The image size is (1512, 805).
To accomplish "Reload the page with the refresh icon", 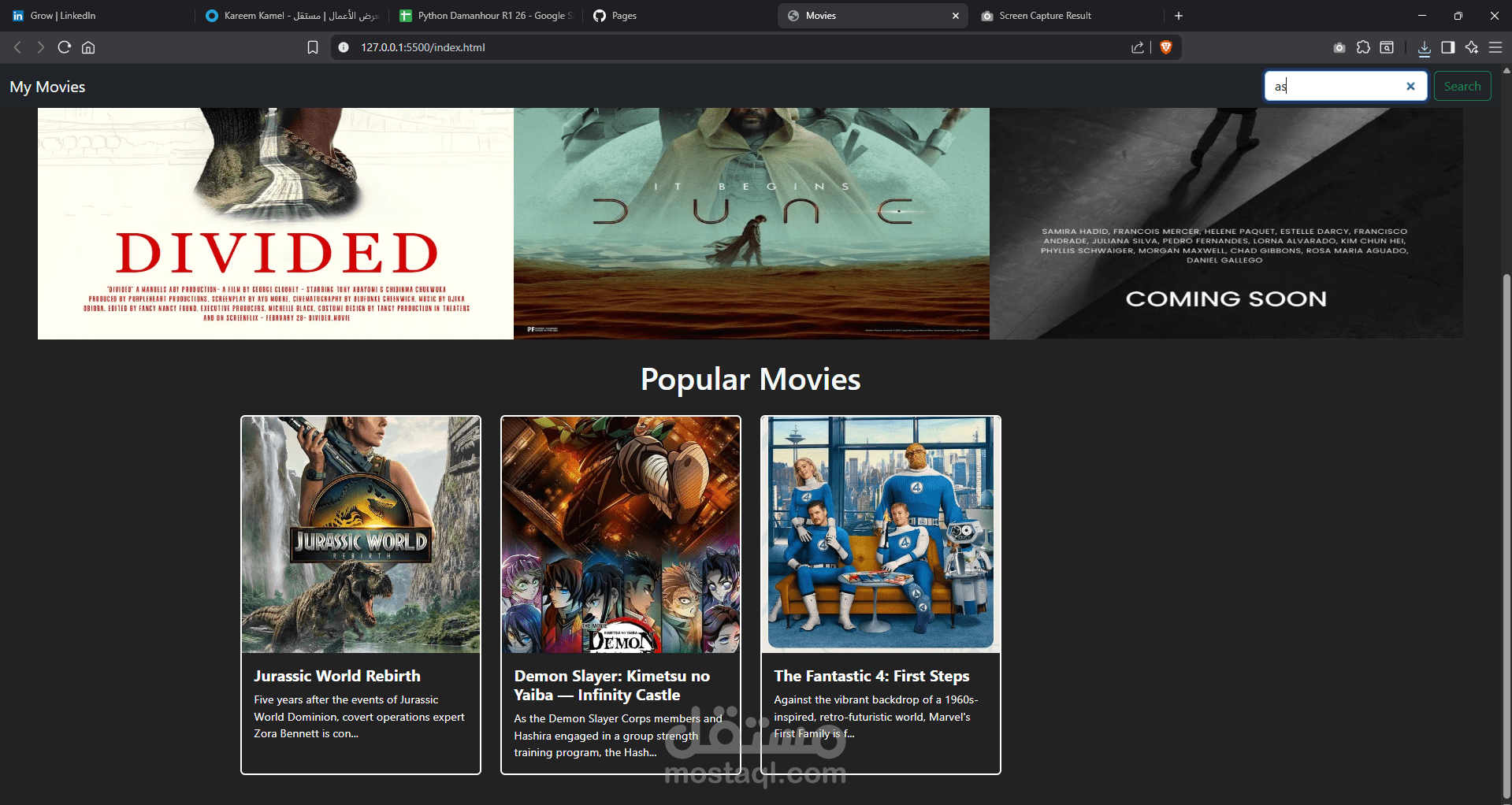I will coord(65,47).
